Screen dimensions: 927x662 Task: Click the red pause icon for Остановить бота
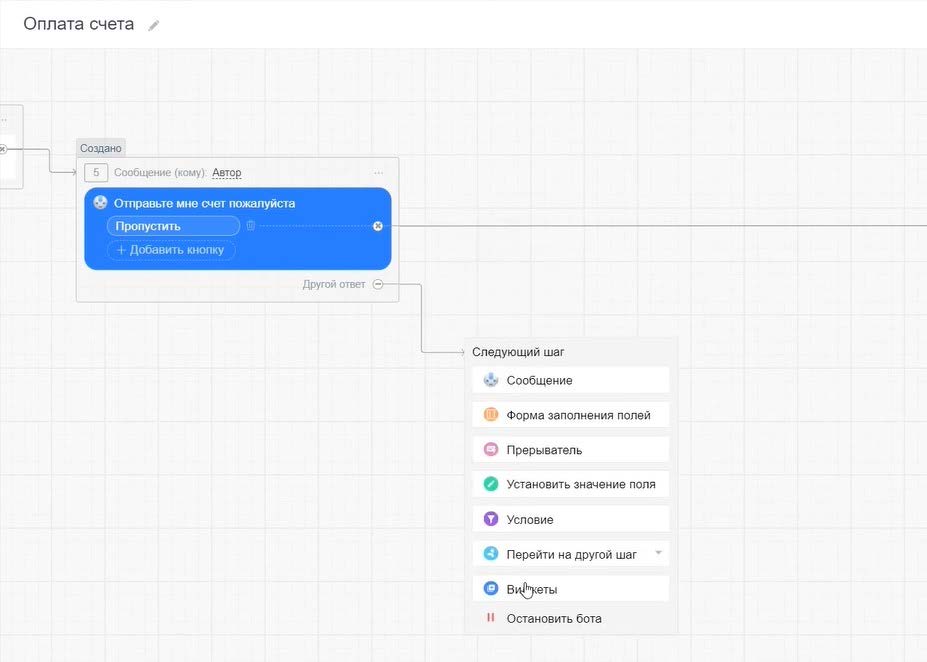tap(490, 618)
